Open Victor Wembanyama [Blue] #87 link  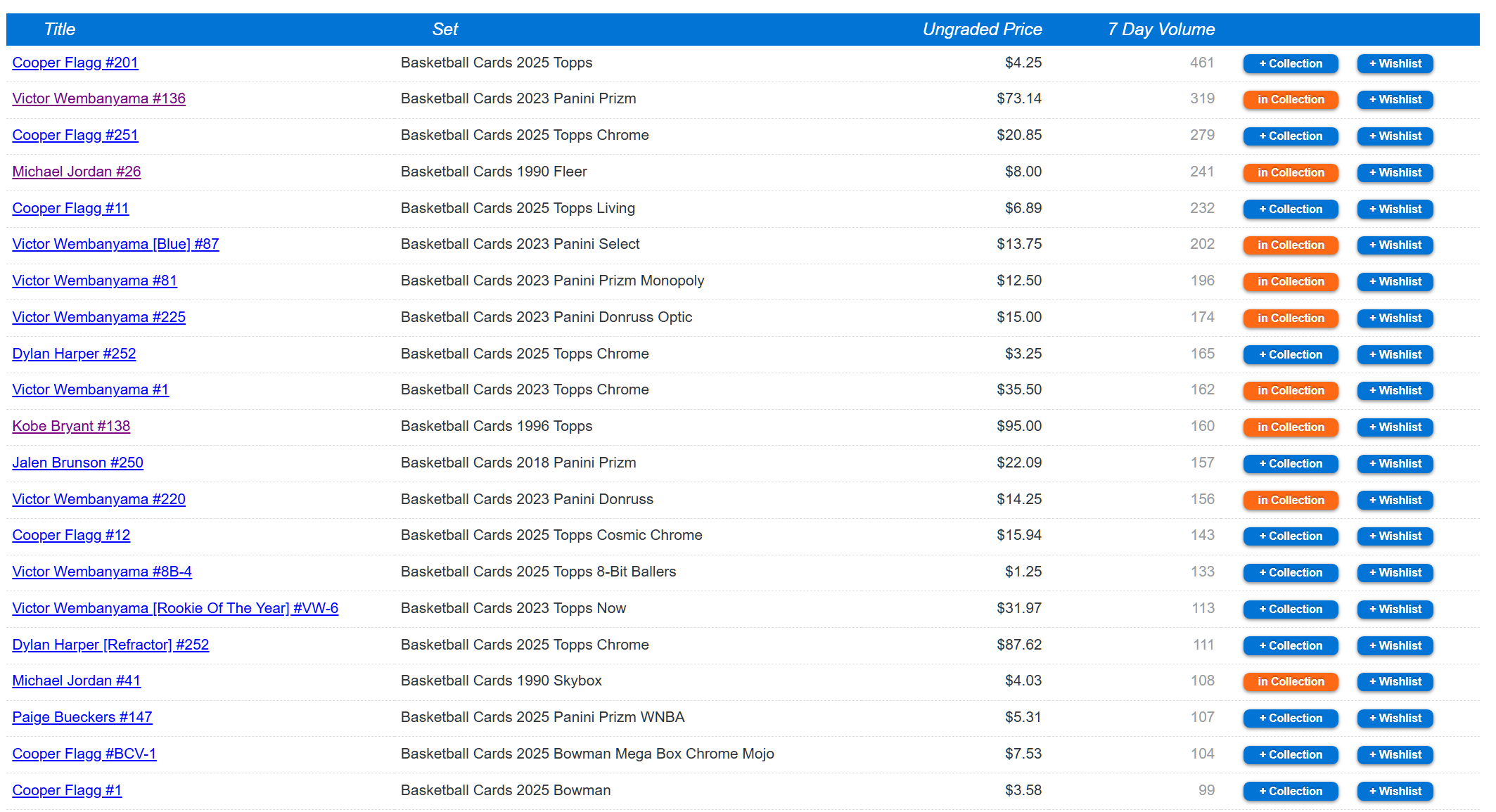pyautogui.click(x=116, y=244)
